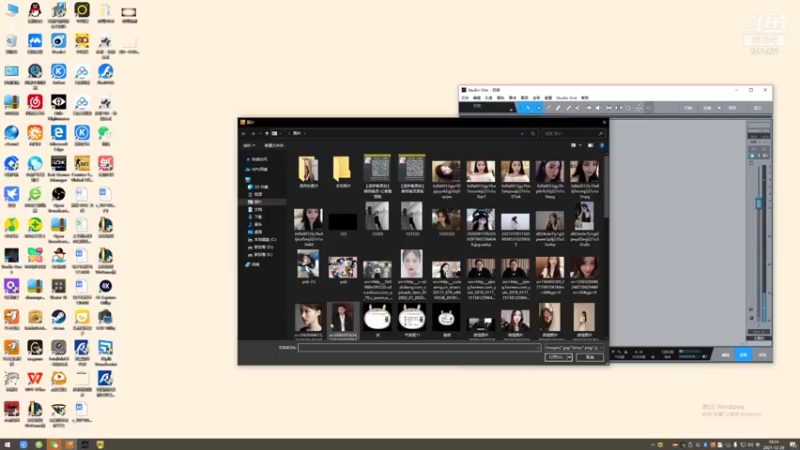This screenshot has width=800, height=450.
Task: Click the arrow beside the Open button
Action: 569,357
